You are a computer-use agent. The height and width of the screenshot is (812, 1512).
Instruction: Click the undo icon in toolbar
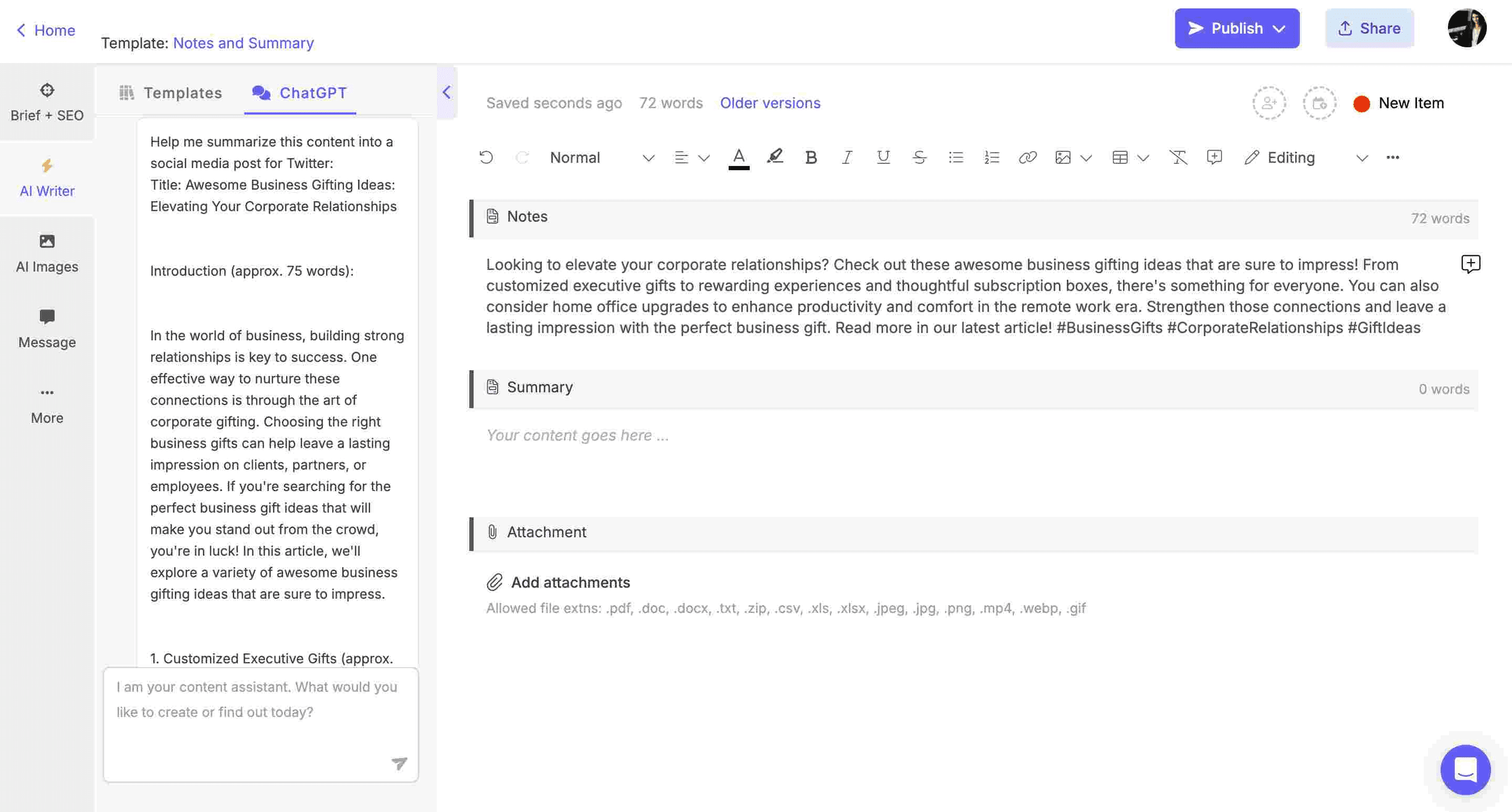click(x=486, y=158)
